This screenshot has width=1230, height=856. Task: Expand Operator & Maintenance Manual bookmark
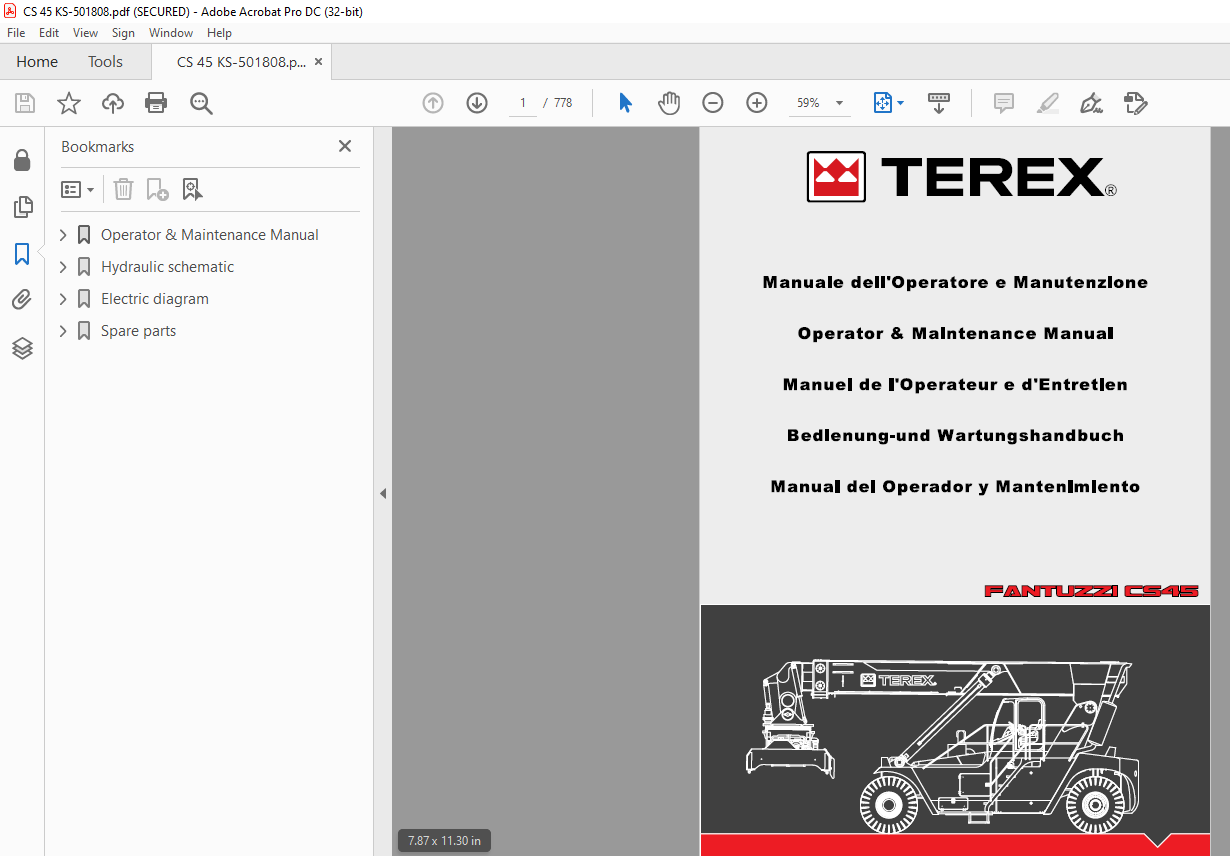pyautogui.click(x=63, y=235)
